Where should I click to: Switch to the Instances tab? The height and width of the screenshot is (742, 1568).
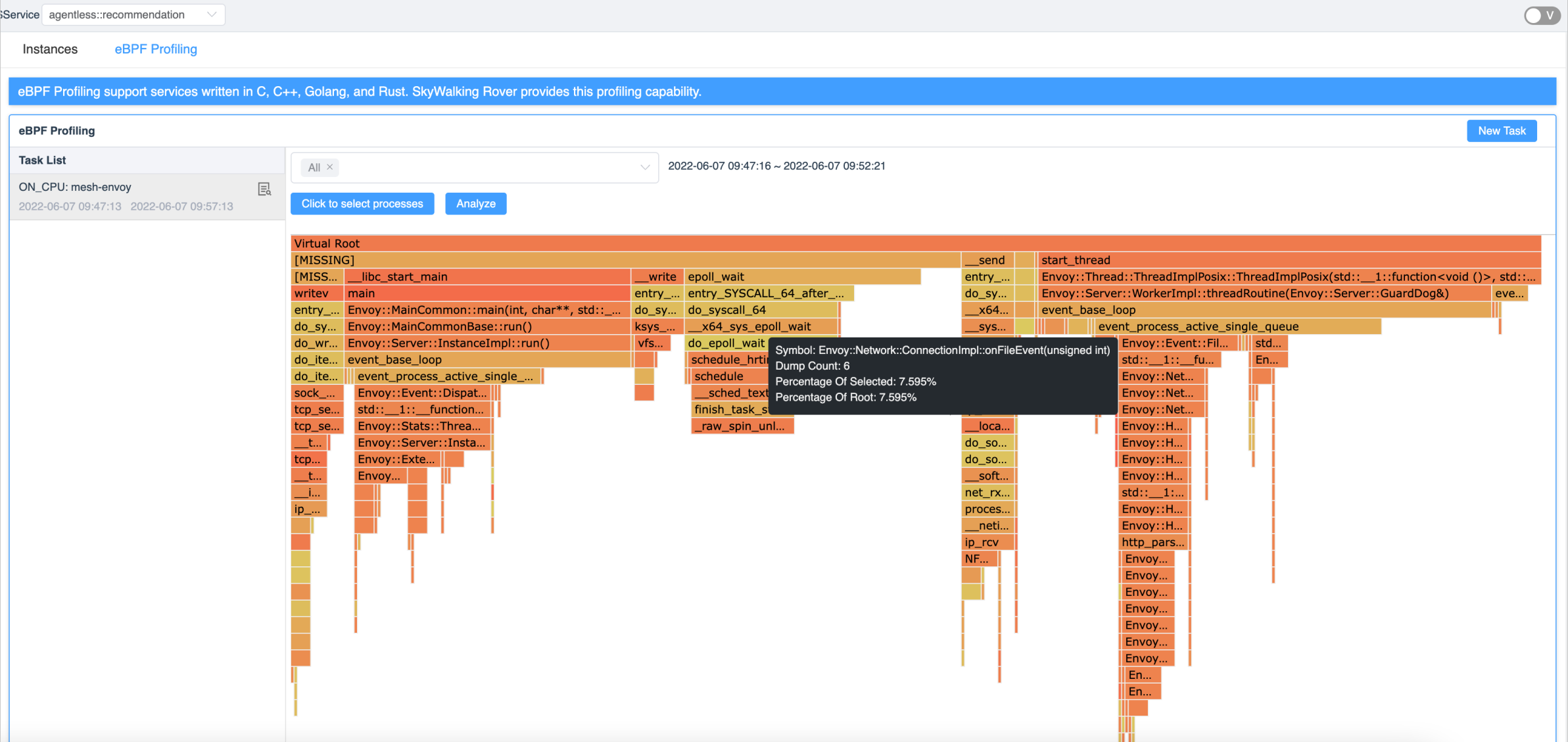point(50,48)
